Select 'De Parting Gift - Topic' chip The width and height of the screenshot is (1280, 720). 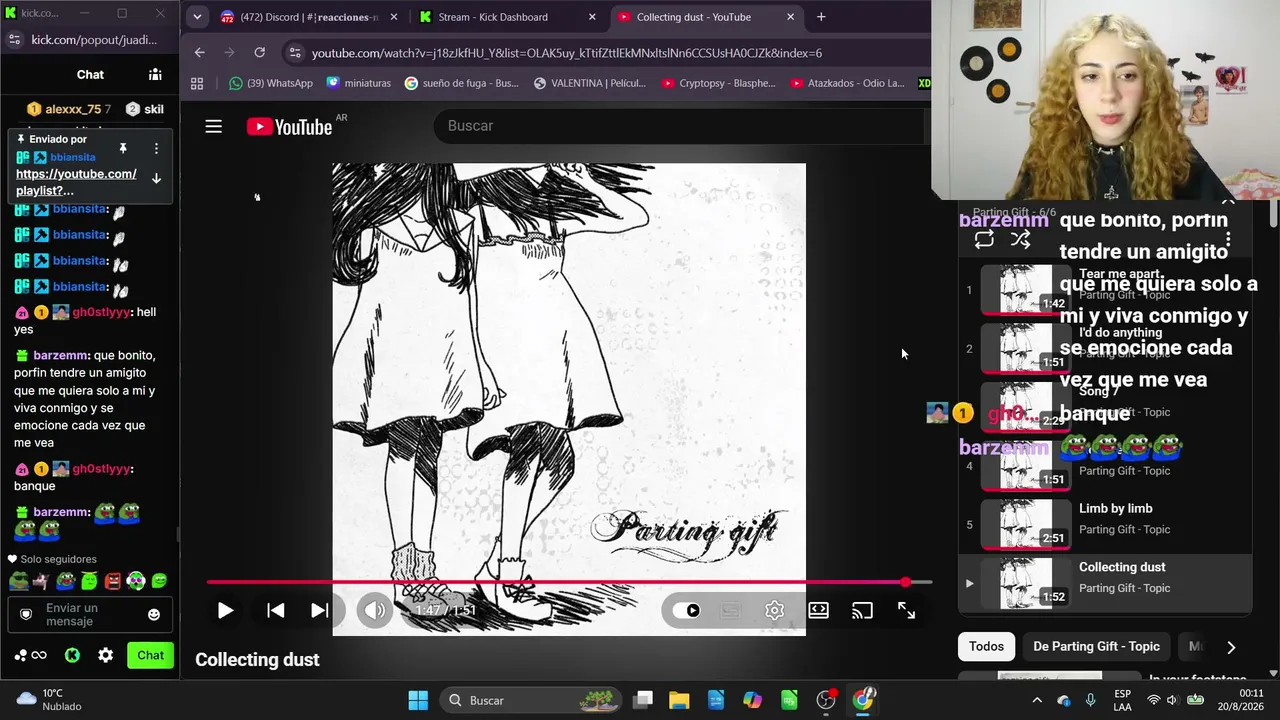pyautogui.click(x=1096, y=646)
